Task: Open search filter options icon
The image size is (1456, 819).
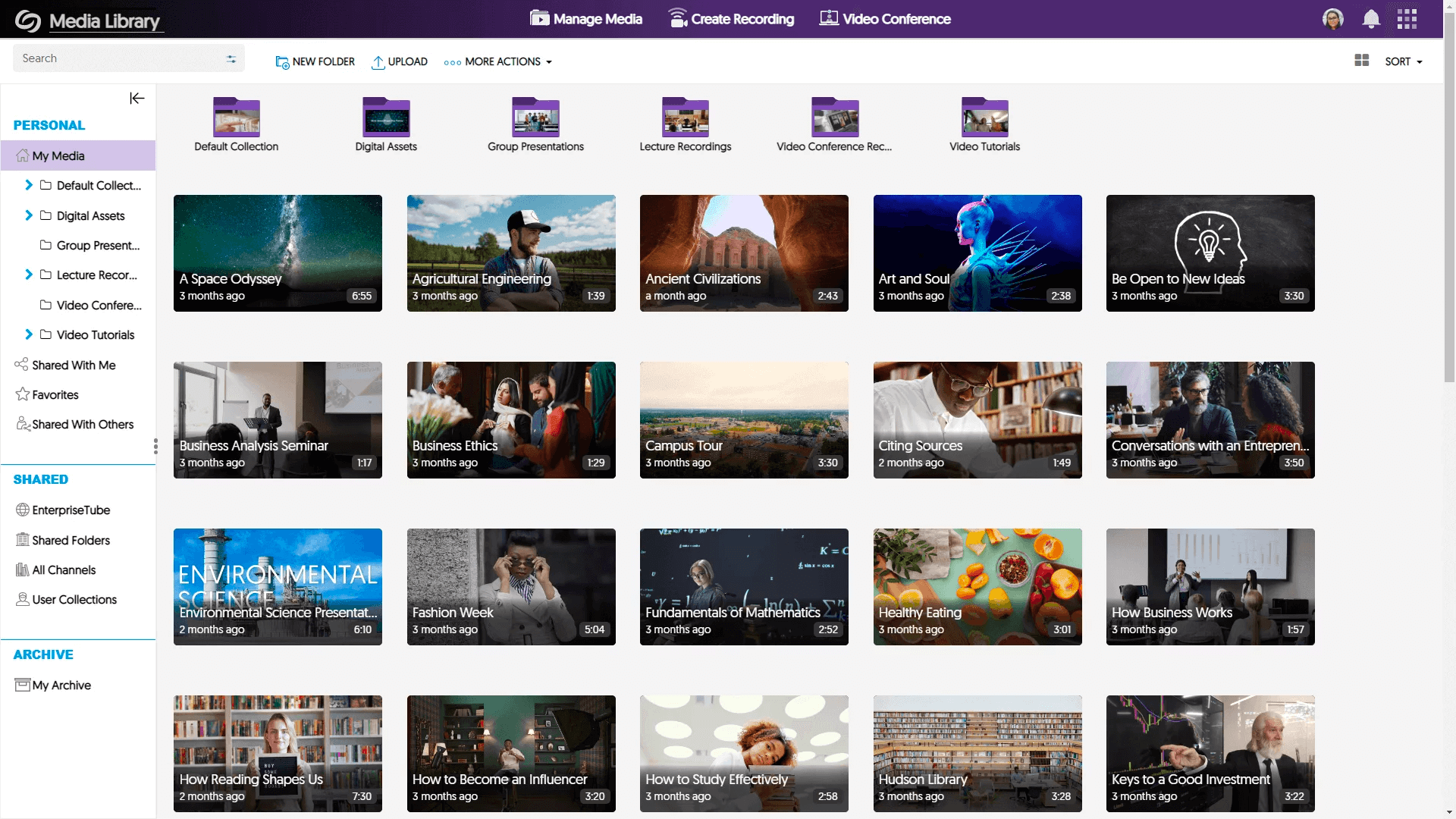Action: pyautogui.click(x=231, y=58)
